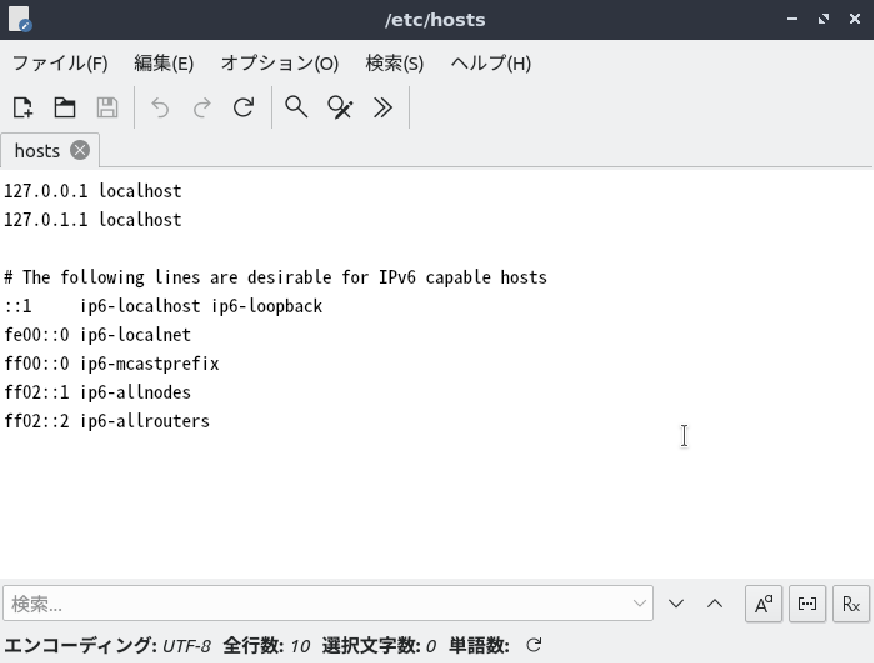Toggle regular expression search option
The image size is (874, 663).
pyautogui.click(x=851, y=603)
